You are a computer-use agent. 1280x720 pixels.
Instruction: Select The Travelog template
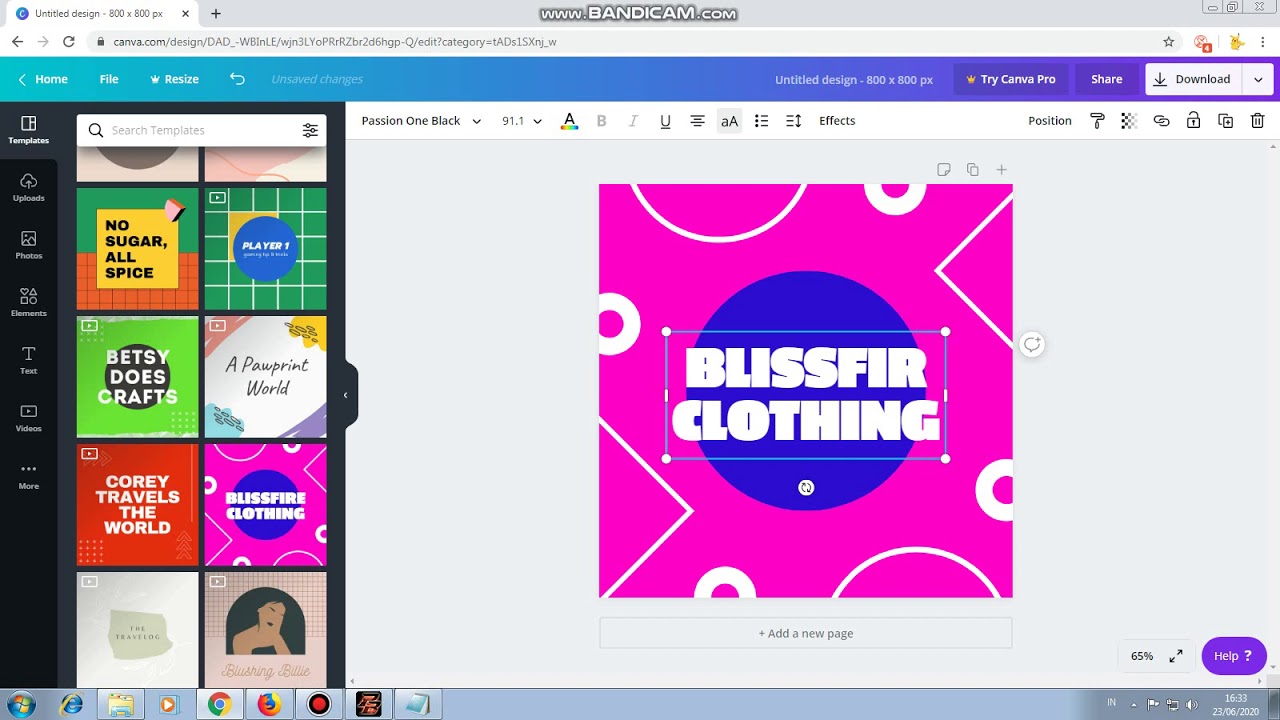(x=137, y=629)
